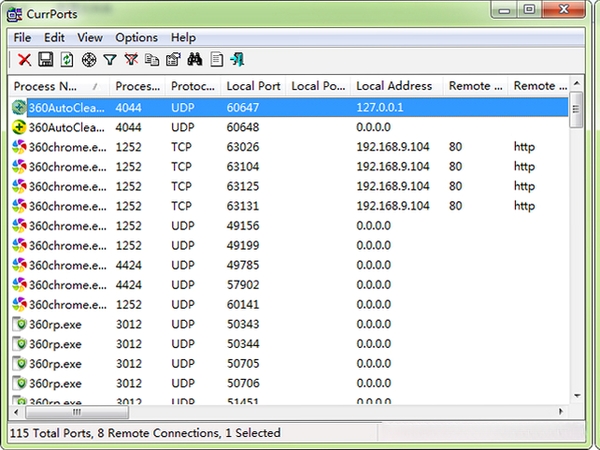
Task: Click the Exit door toolbar icon
Action: [237, 60]
